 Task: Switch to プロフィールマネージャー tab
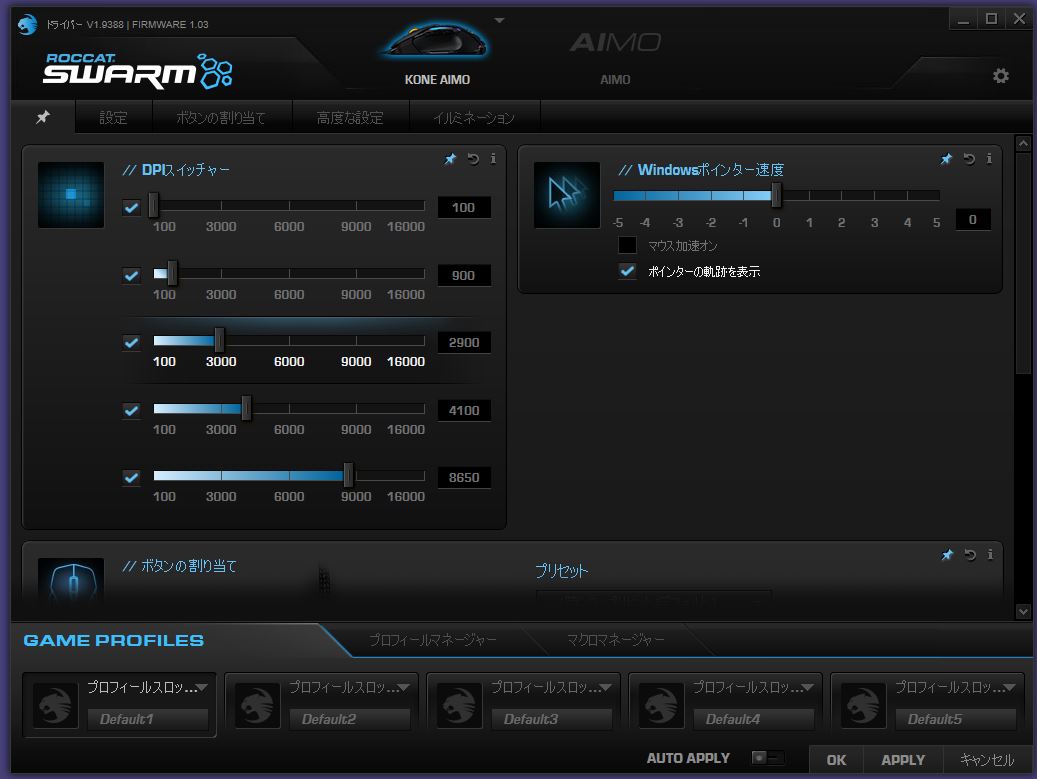[x=433, y=639]
